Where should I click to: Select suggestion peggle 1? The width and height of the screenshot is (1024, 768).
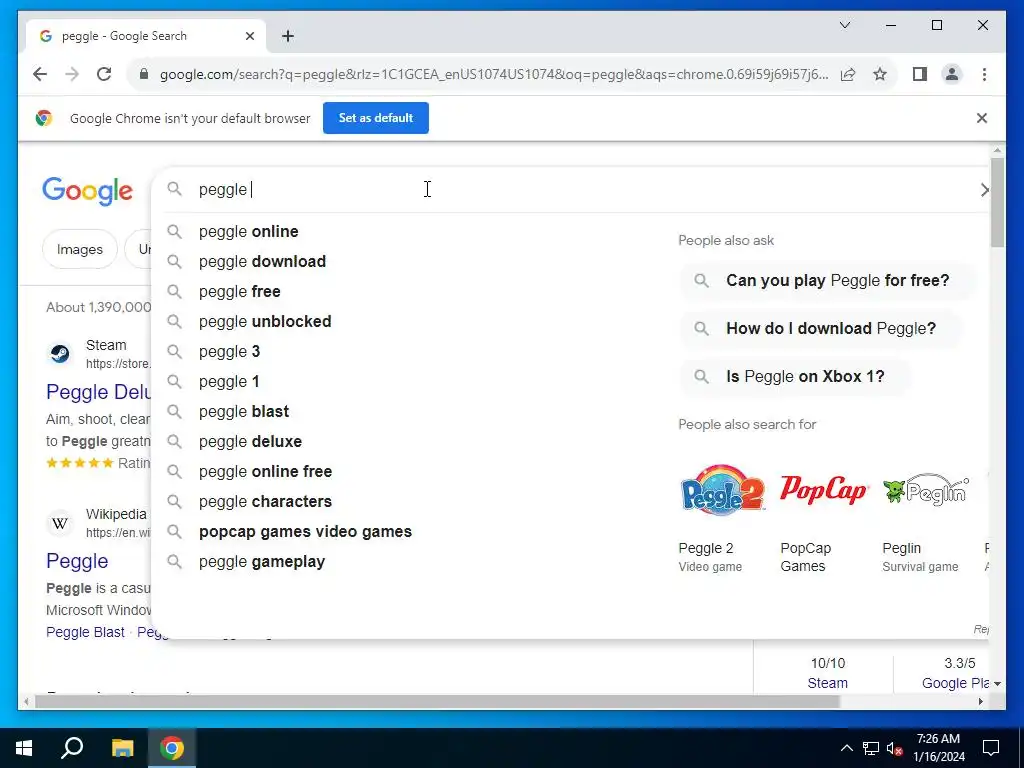405,382
